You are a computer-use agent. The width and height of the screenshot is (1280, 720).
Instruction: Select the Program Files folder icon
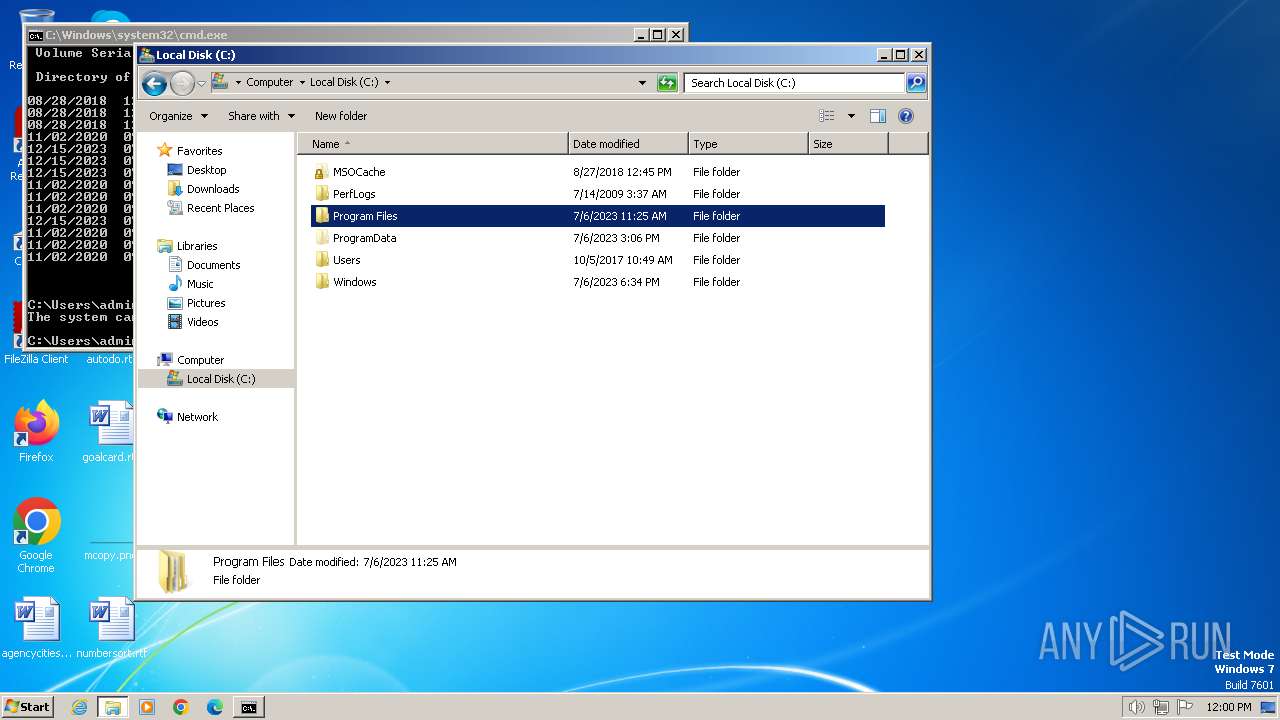321,216
